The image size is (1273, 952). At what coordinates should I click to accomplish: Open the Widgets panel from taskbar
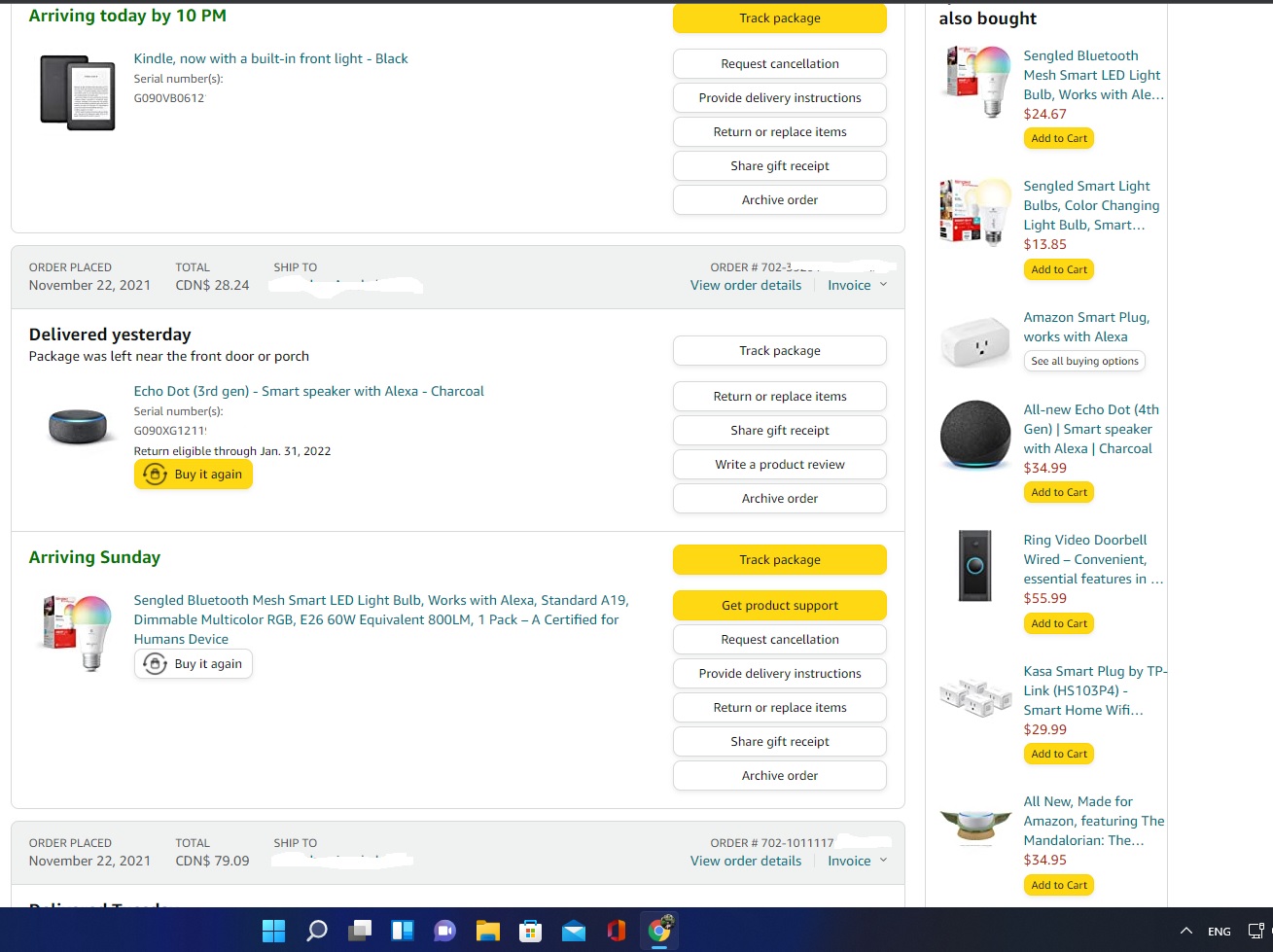click(x=403, y=931)
